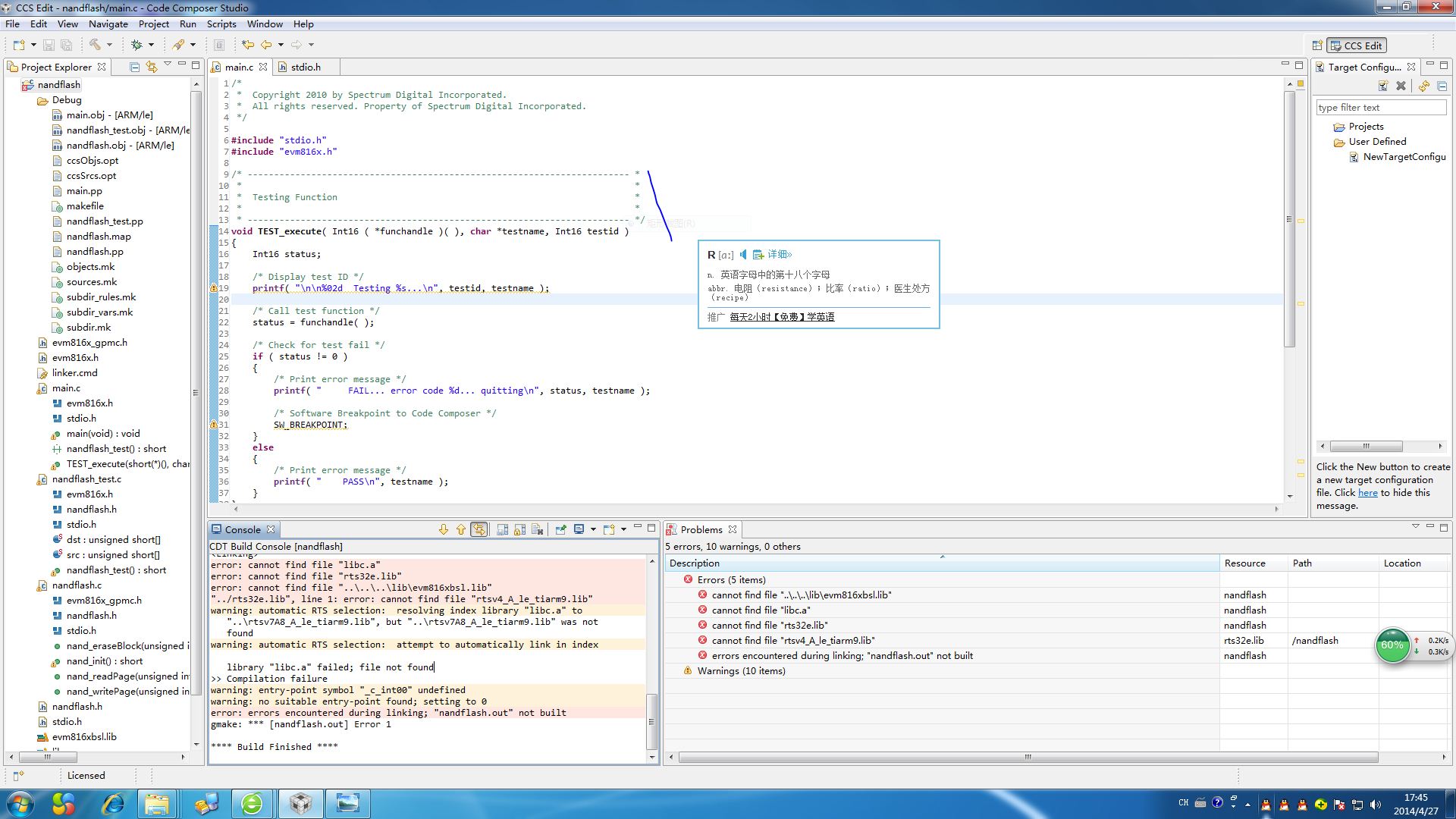Click Clear Console icon
The width and height of the screenshot is (1456, 819).
pos(538,529)
